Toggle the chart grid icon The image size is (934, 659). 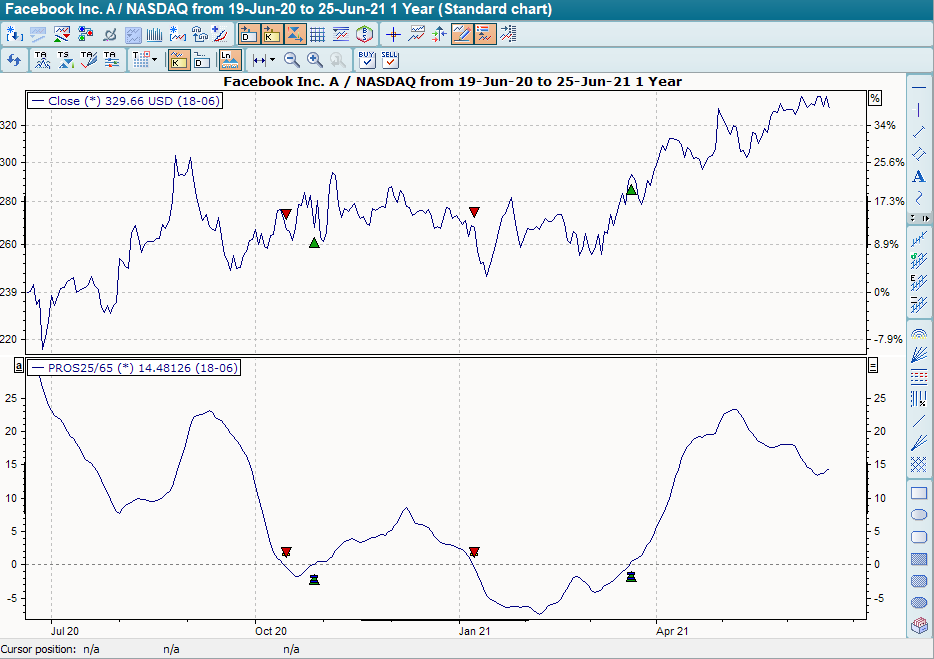point(318,33)
